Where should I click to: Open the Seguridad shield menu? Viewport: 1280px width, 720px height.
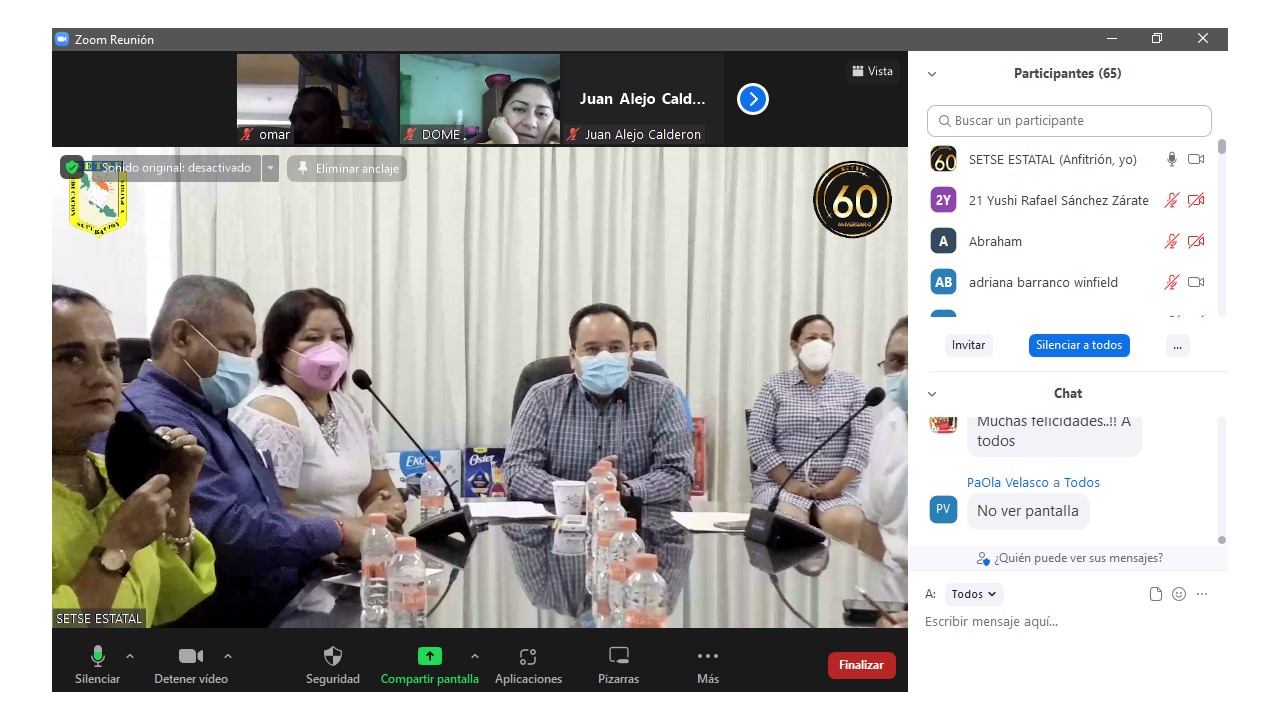coord(333,665)
